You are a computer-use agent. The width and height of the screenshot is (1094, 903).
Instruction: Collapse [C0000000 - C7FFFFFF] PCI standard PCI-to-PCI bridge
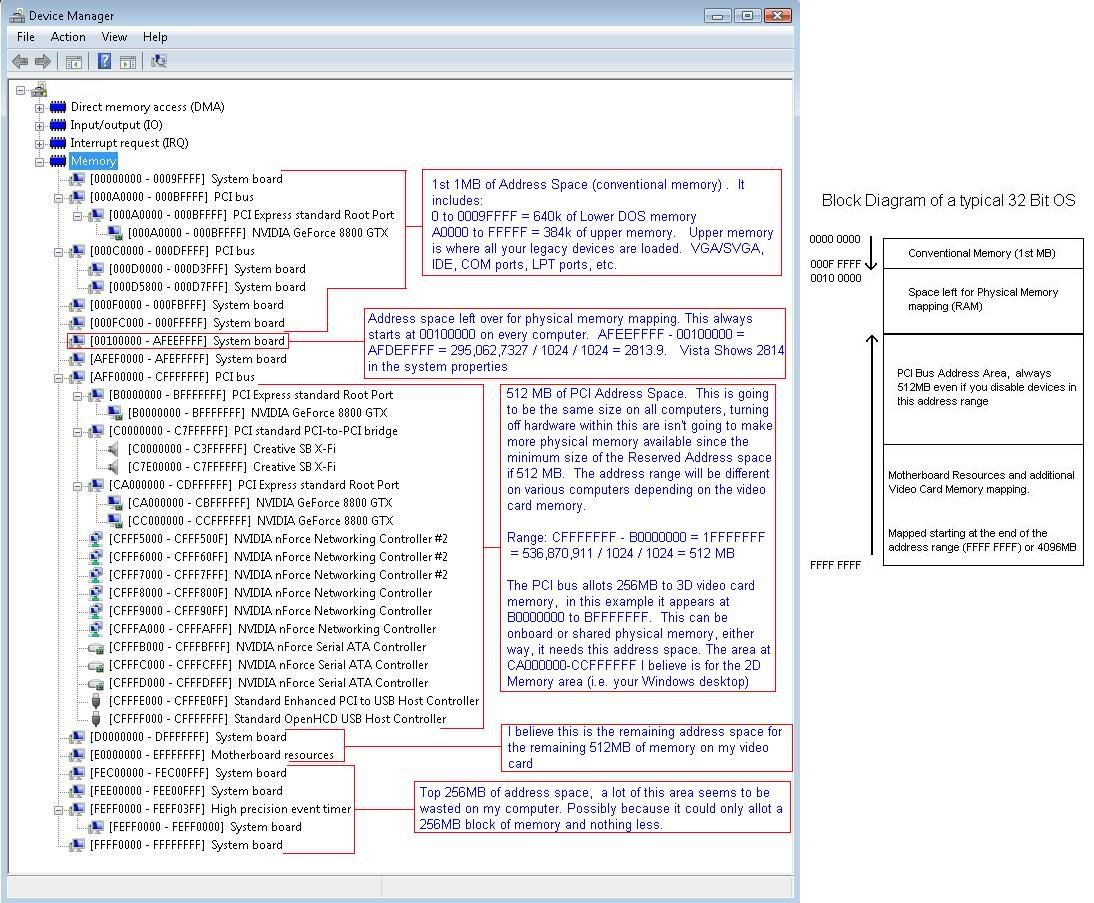77,432
